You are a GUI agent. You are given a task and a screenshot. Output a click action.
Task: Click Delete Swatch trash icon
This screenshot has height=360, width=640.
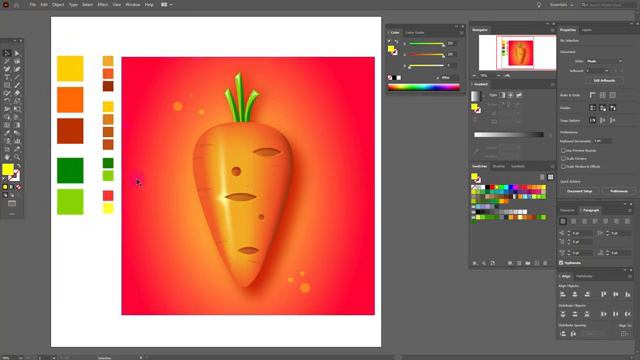tap(545, 263)
